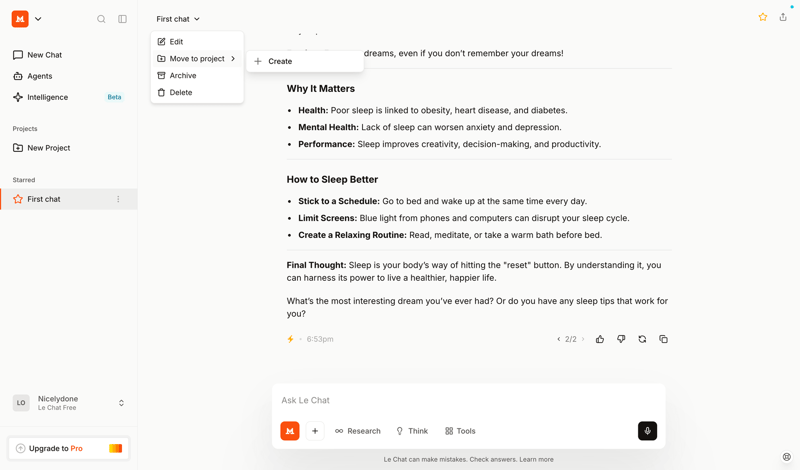Viewport: 800px width, 470px height.
Task: Open the Learn more link
Action: point(536,460)
